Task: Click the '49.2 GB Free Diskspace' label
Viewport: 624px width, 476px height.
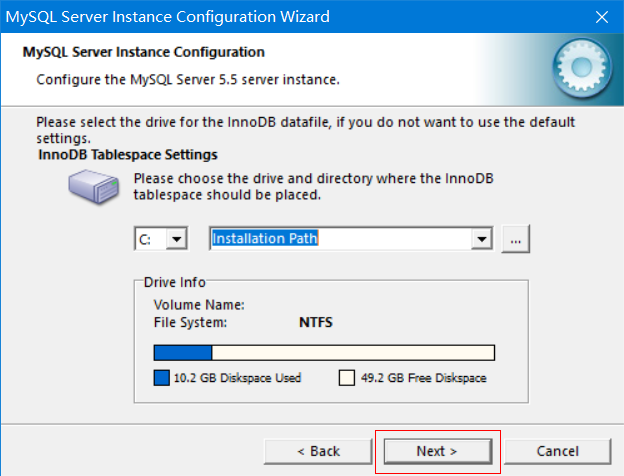Action: point(424,378)
